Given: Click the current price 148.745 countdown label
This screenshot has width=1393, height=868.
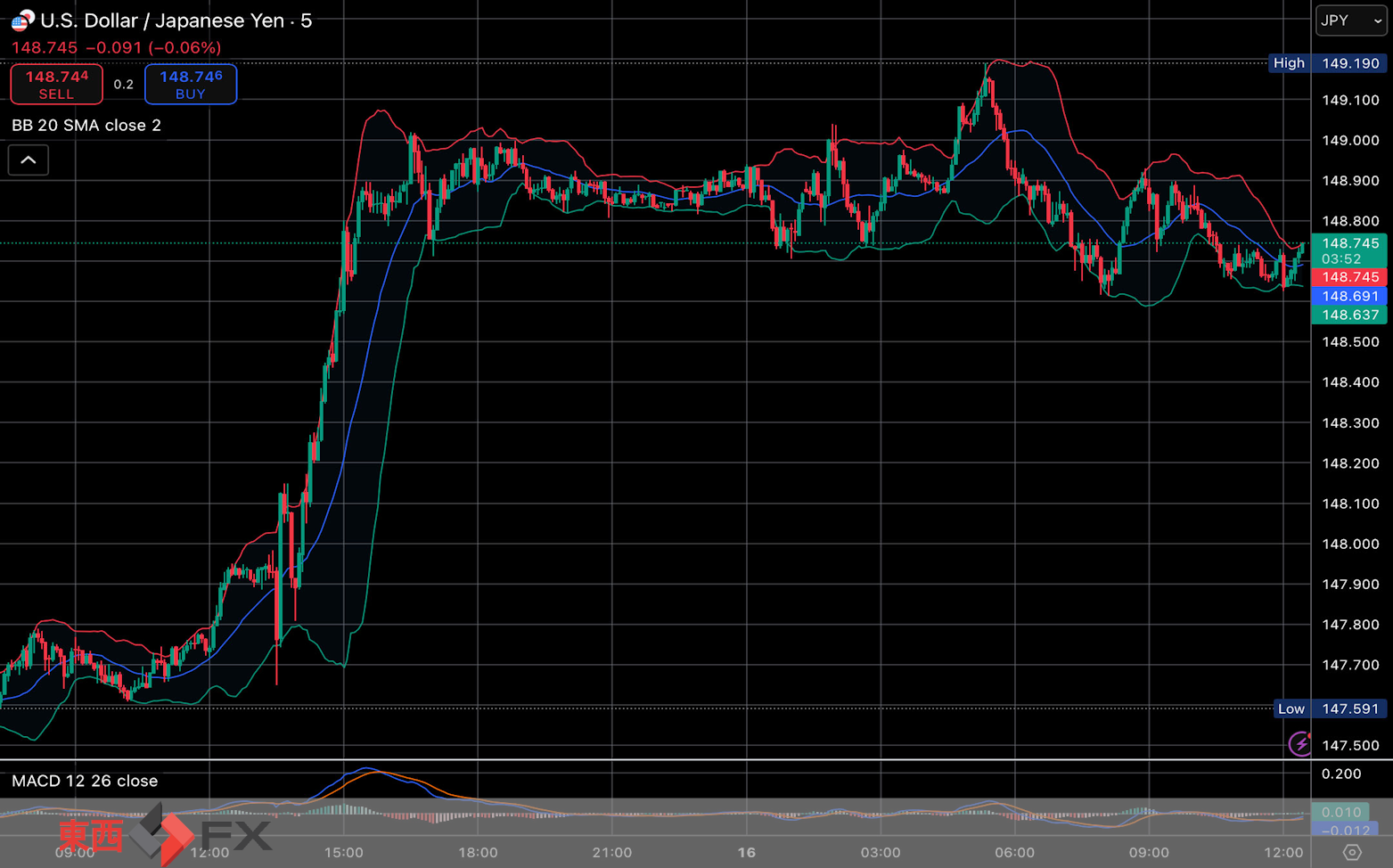Looking at the screenshot, I should point(1349,250).
